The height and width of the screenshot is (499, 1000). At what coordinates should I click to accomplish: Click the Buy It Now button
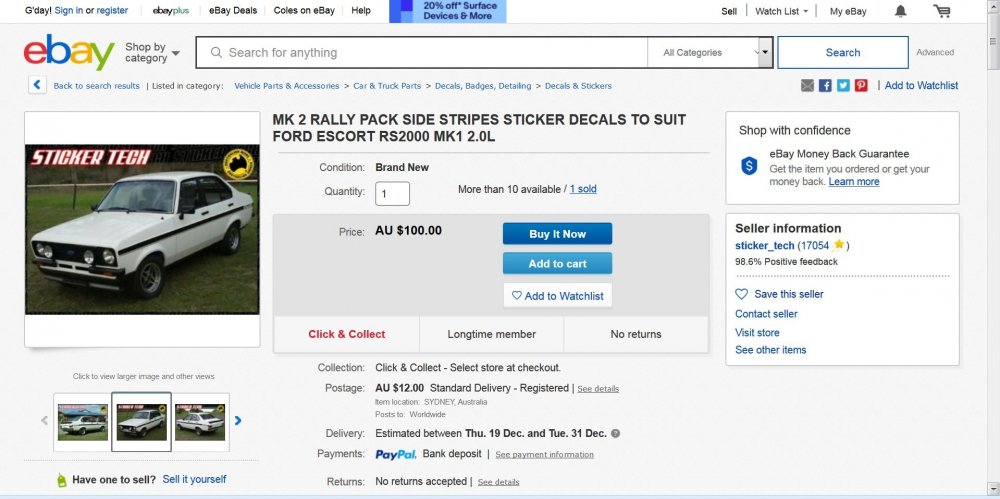point(557,234)
